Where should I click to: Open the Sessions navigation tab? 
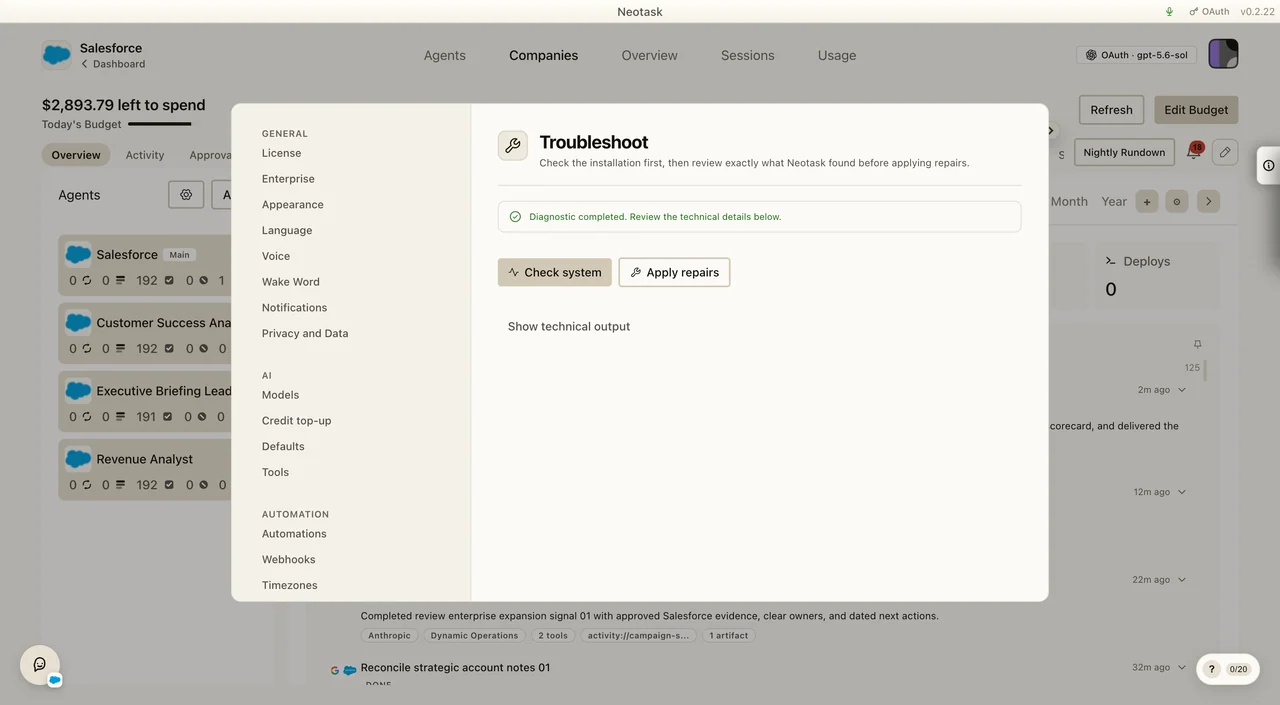[x=748, y=55]
